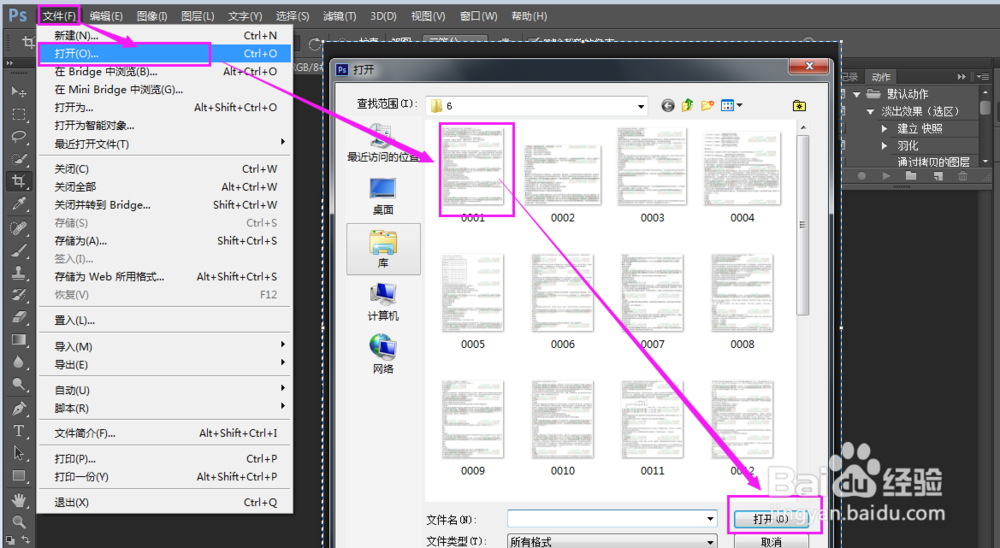
Task: Open the Libraries location in dialog sidebar
Action: tap(383, 249)
